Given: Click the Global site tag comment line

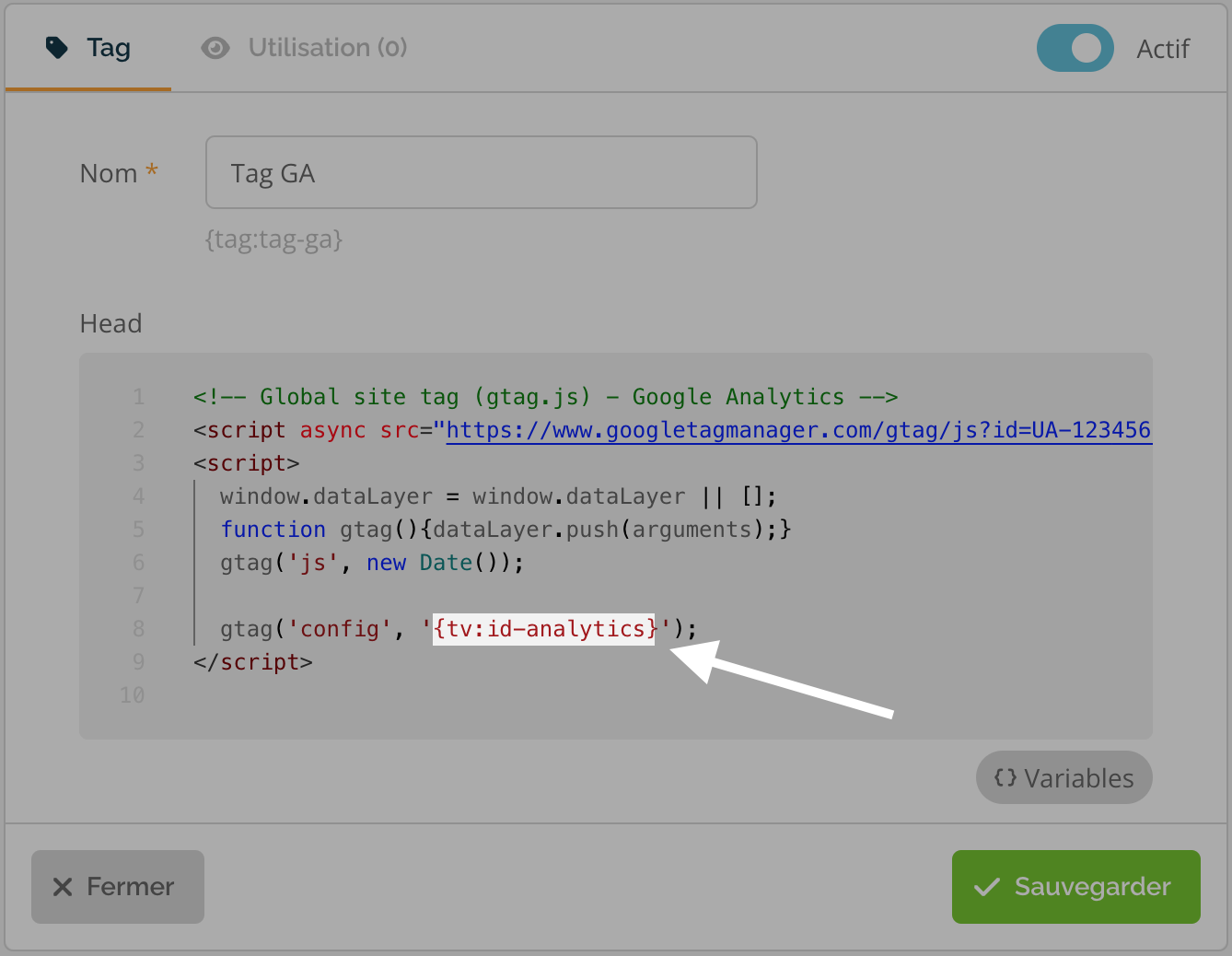Looking at the screenshot, I should 545,397.
